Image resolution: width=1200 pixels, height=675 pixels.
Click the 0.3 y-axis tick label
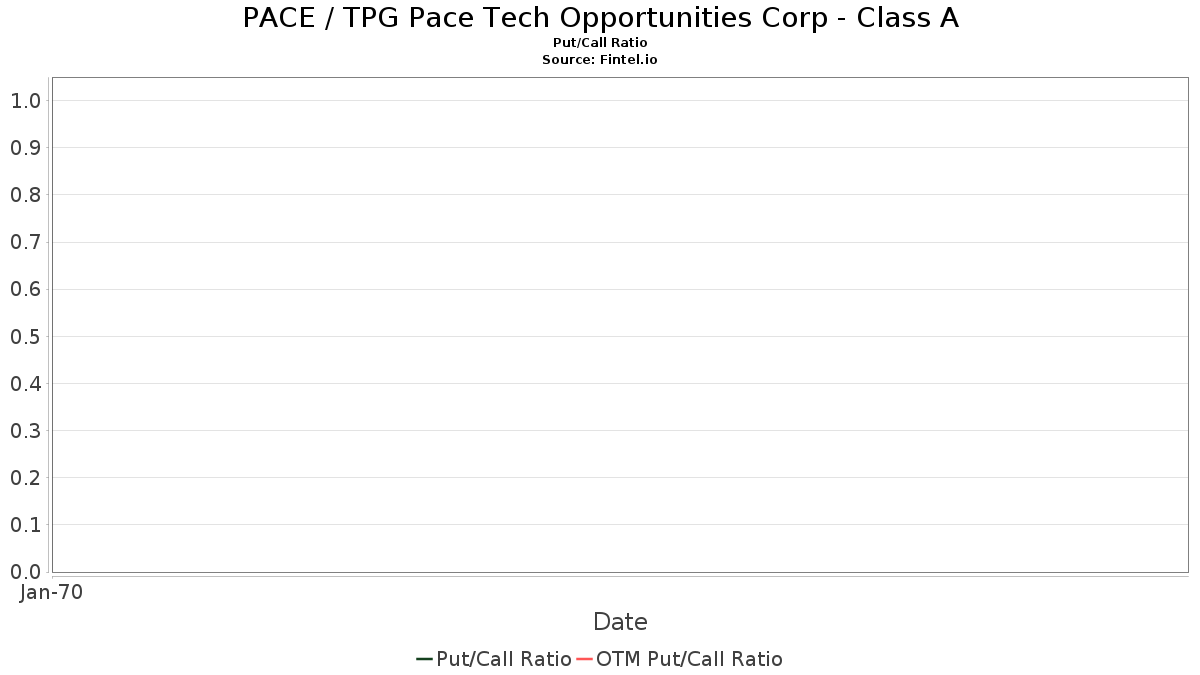(25, 430)
